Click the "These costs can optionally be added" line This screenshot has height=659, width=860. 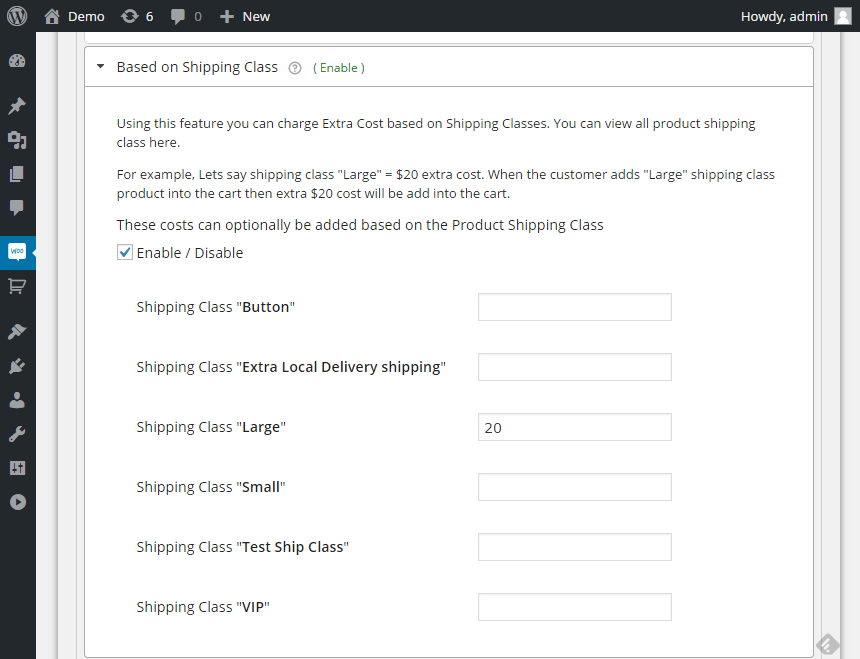click(360, 225)
